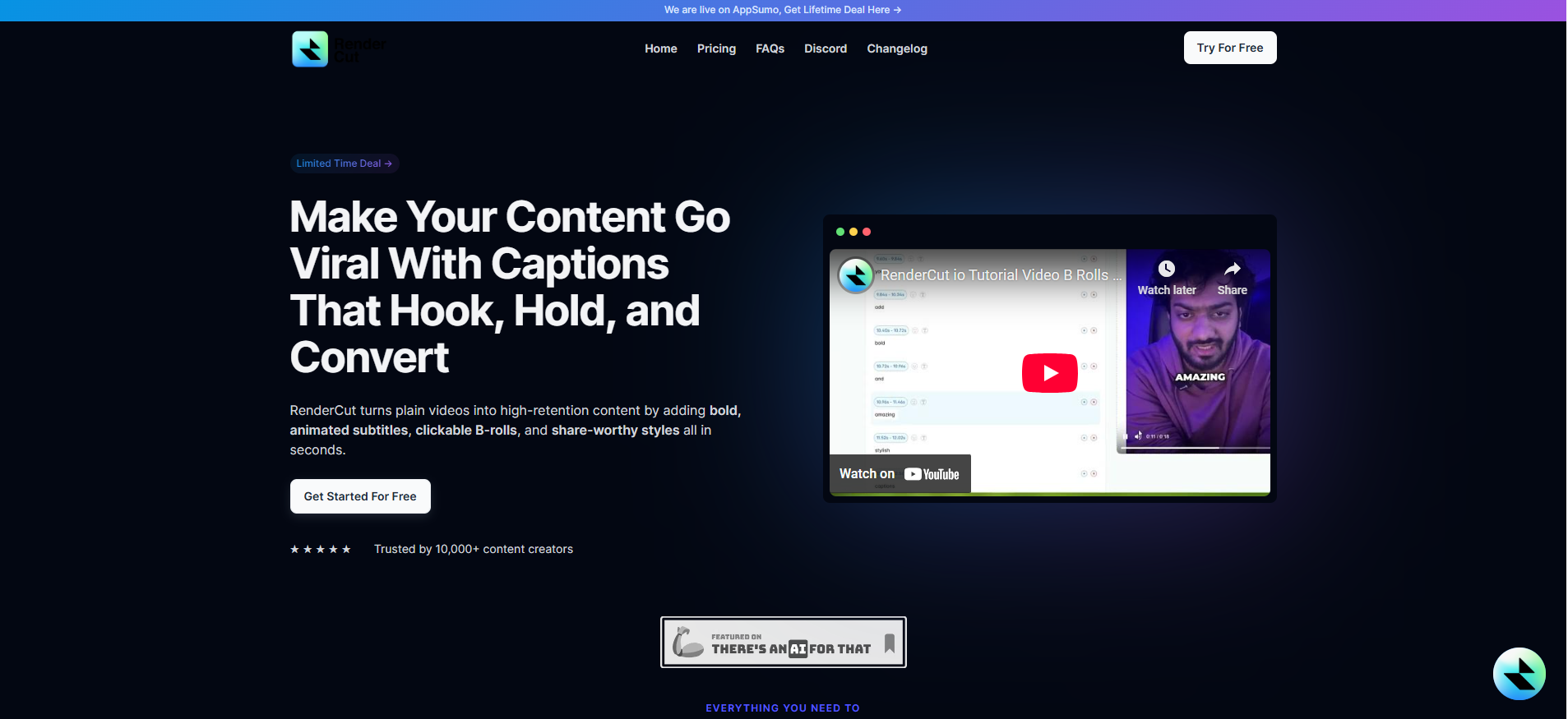
Task: Open the RenderCut channel avatar on video
Action: (x=855, y=275)
